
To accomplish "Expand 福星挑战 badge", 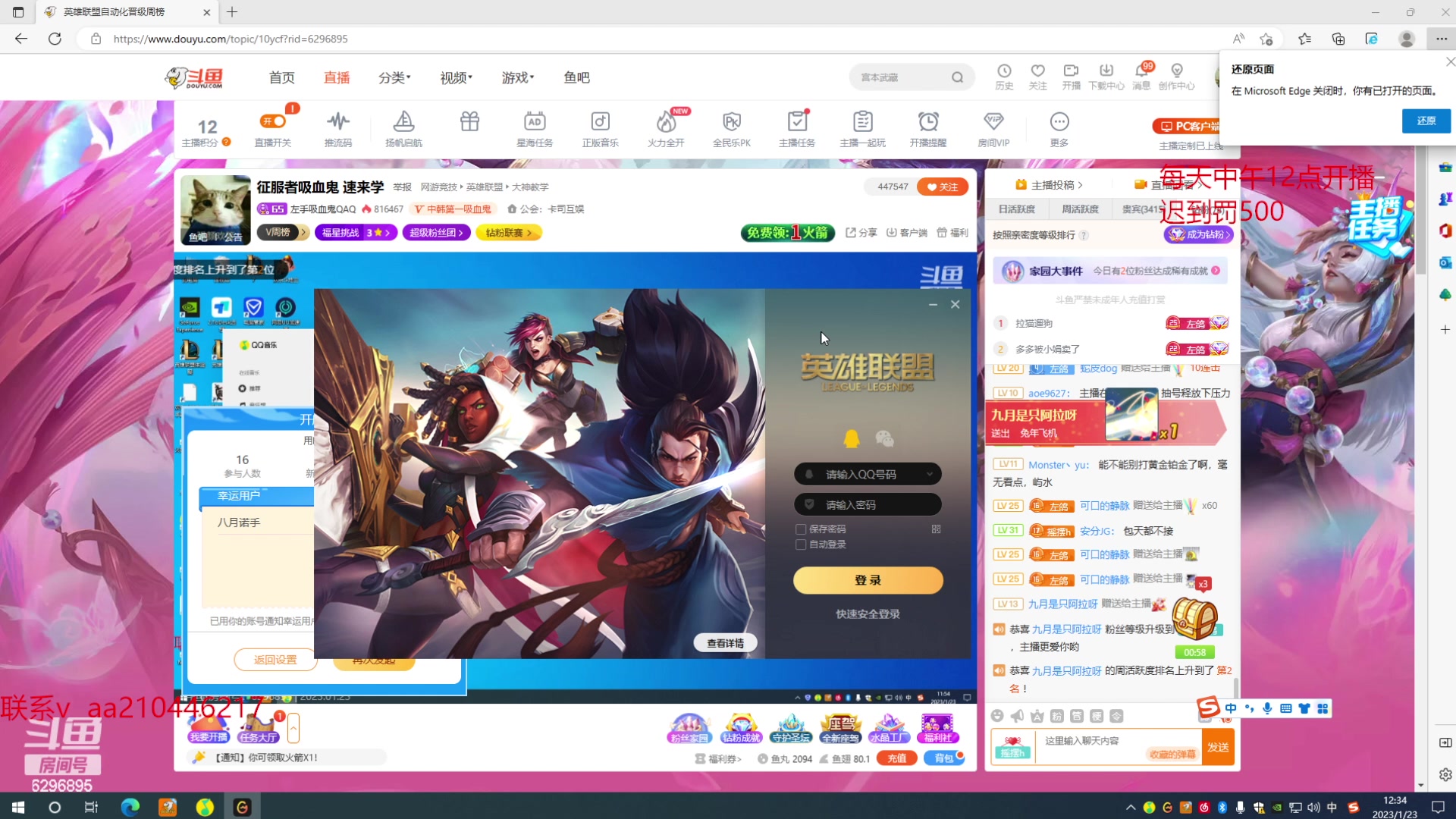I will pos(356,232).
